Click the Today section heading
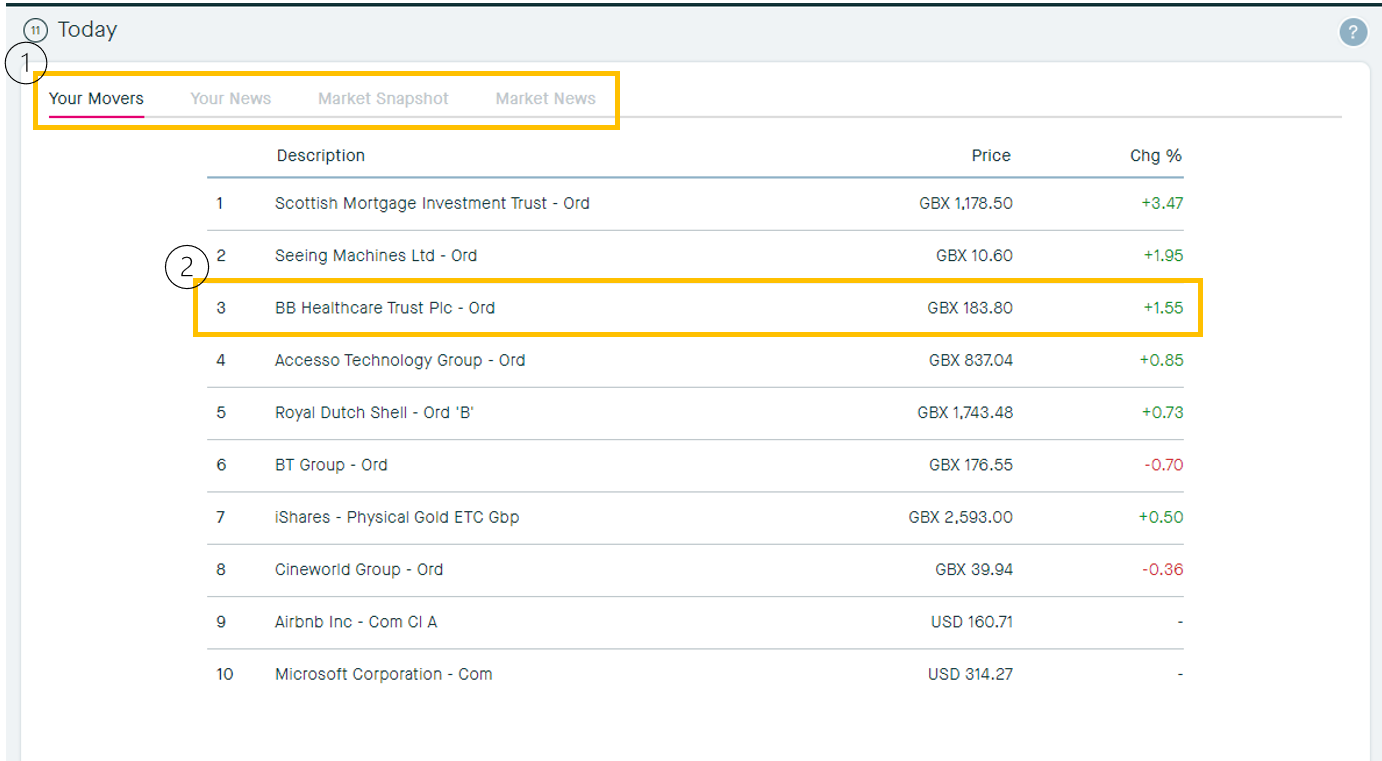 [x=87, y=30]
